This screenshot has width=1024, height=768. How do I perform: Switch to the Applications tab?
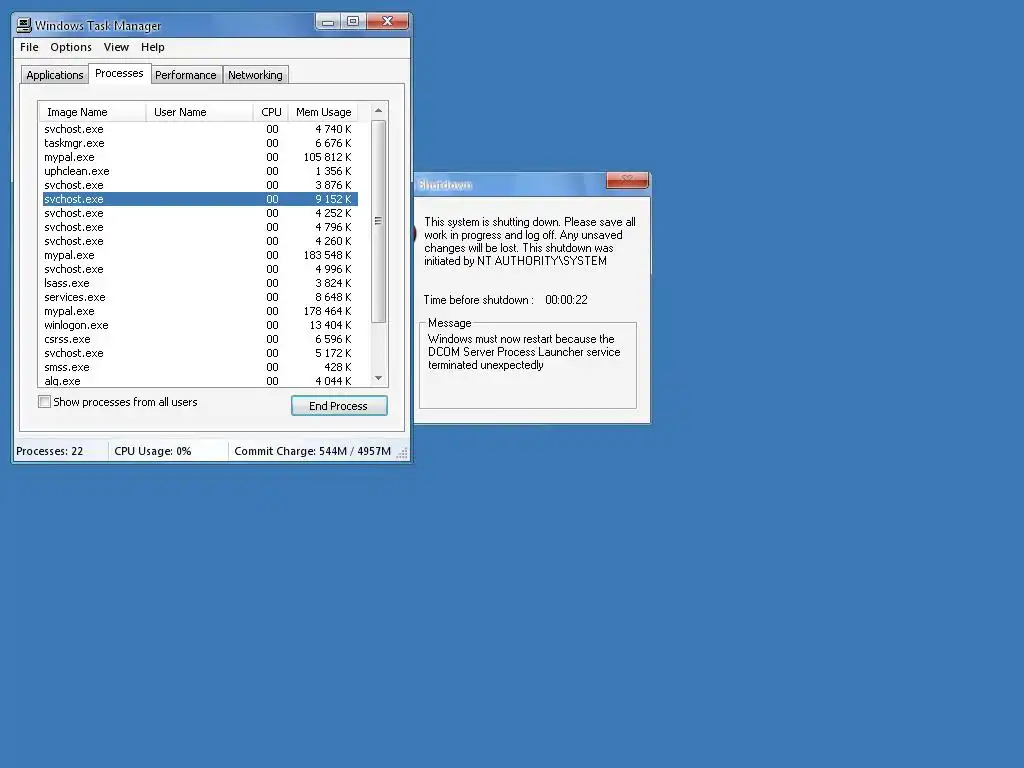tap(55, 75)
